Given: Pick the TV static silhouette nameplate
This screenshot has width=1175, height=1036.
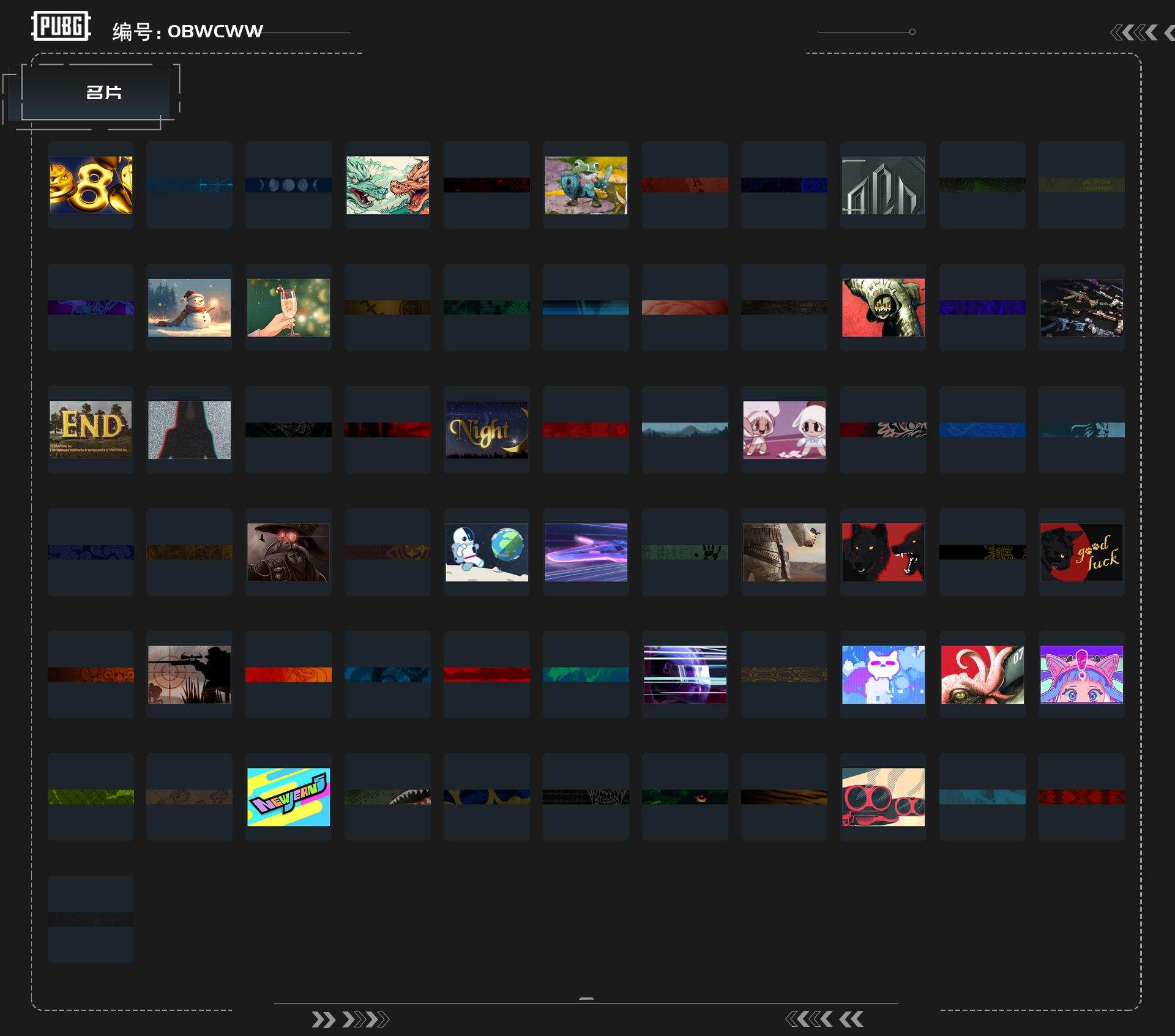Looking at the screenshot, I should pos(189,430).
